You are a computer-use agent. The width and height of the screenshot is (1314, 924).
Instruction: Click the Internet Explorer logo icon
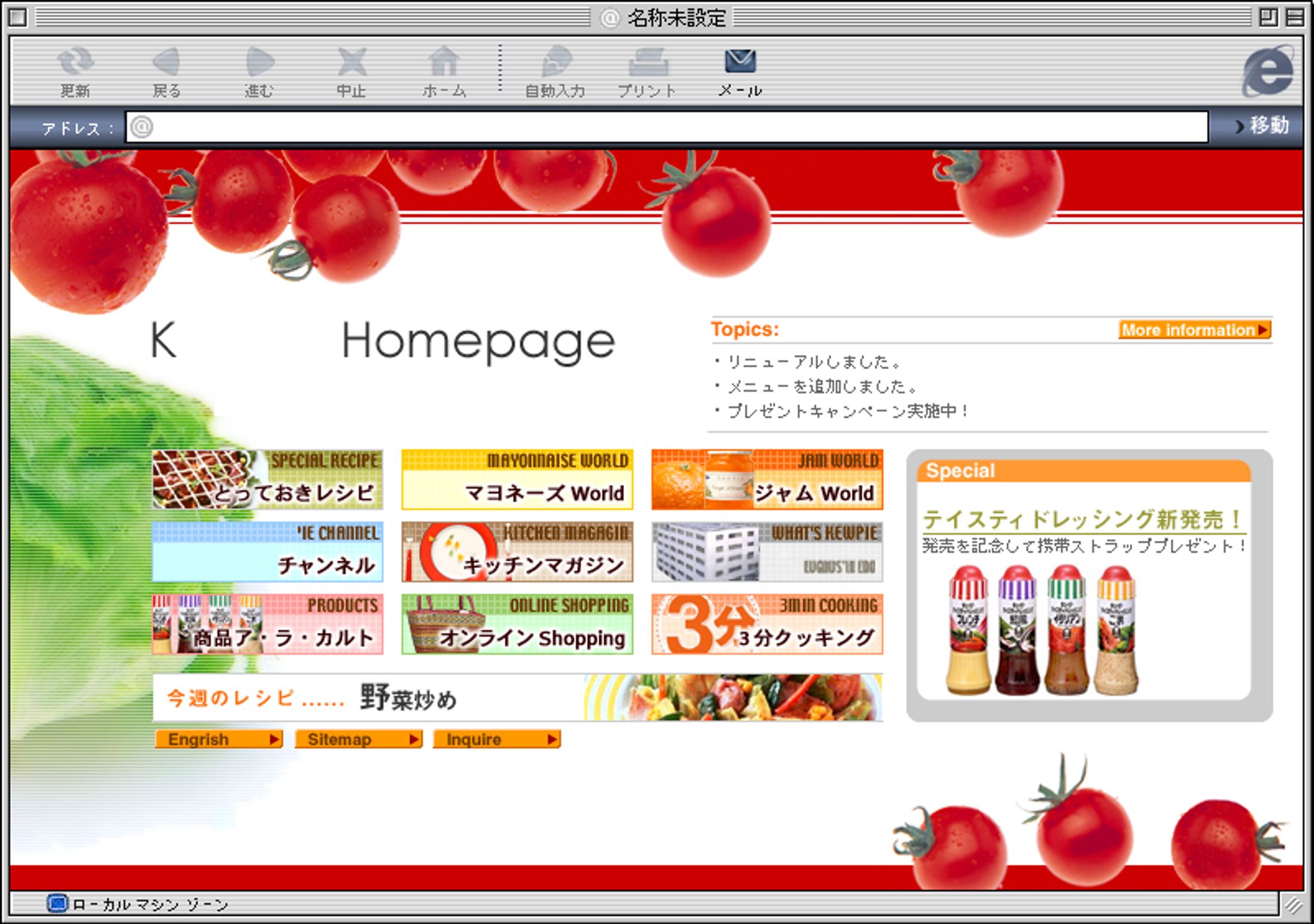click(1268, 71)
